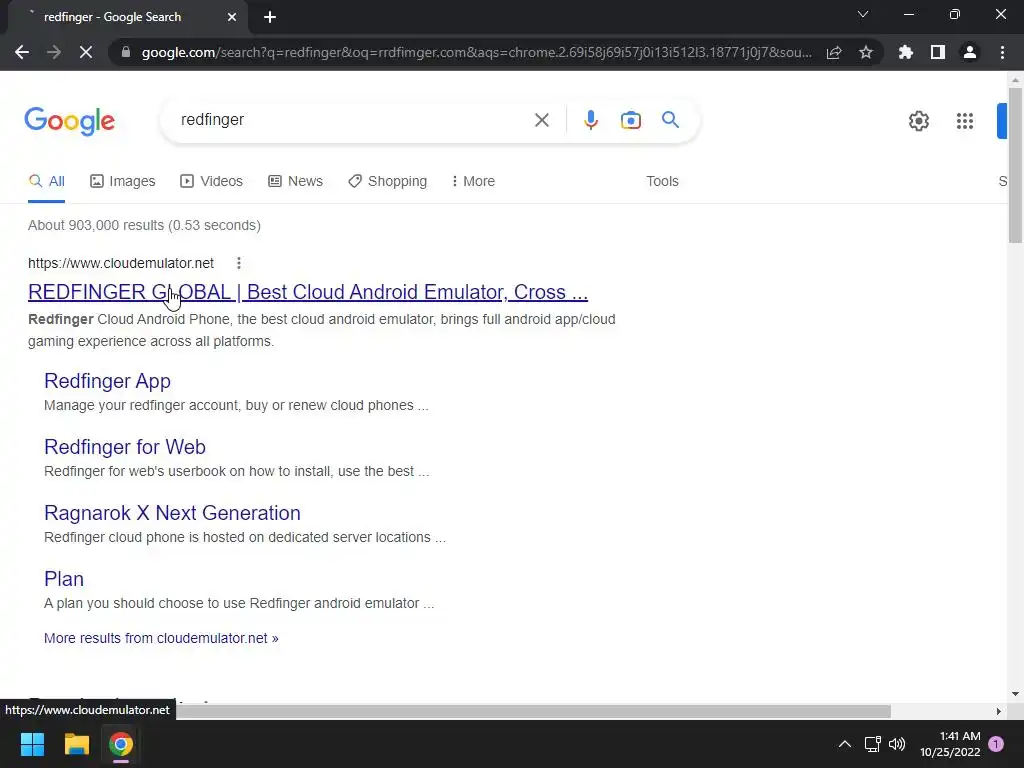Switch to Videos results
Viewport: 1024px width, 768px height.
coord(212,182)
